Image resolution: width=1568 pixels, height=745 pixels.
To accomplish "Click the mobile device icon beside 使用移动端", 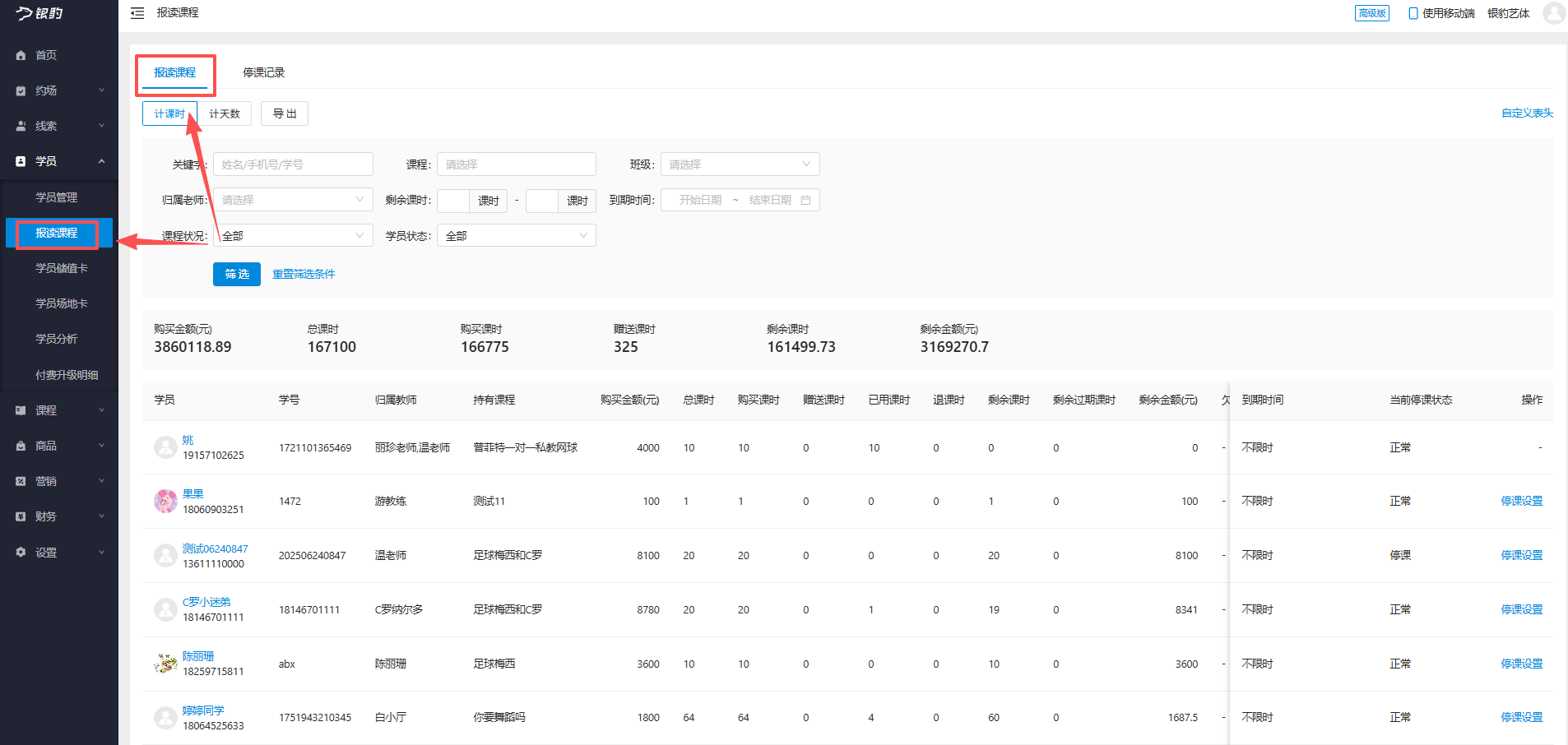I will [1413, 13].
